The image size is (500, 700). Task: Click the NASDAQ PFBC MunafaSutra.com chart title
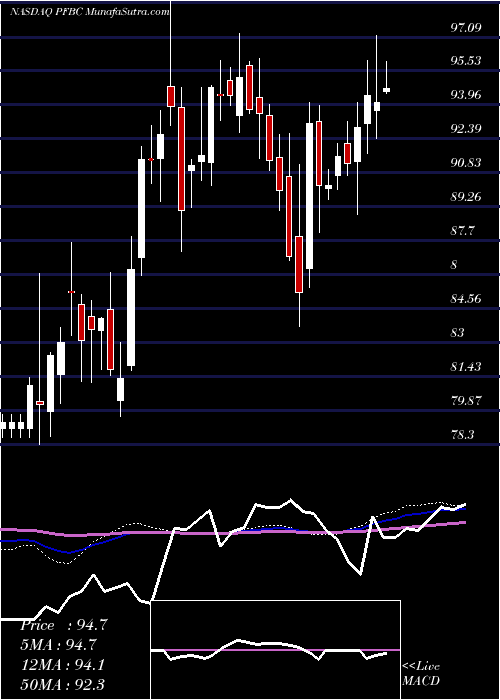[89, 11]
